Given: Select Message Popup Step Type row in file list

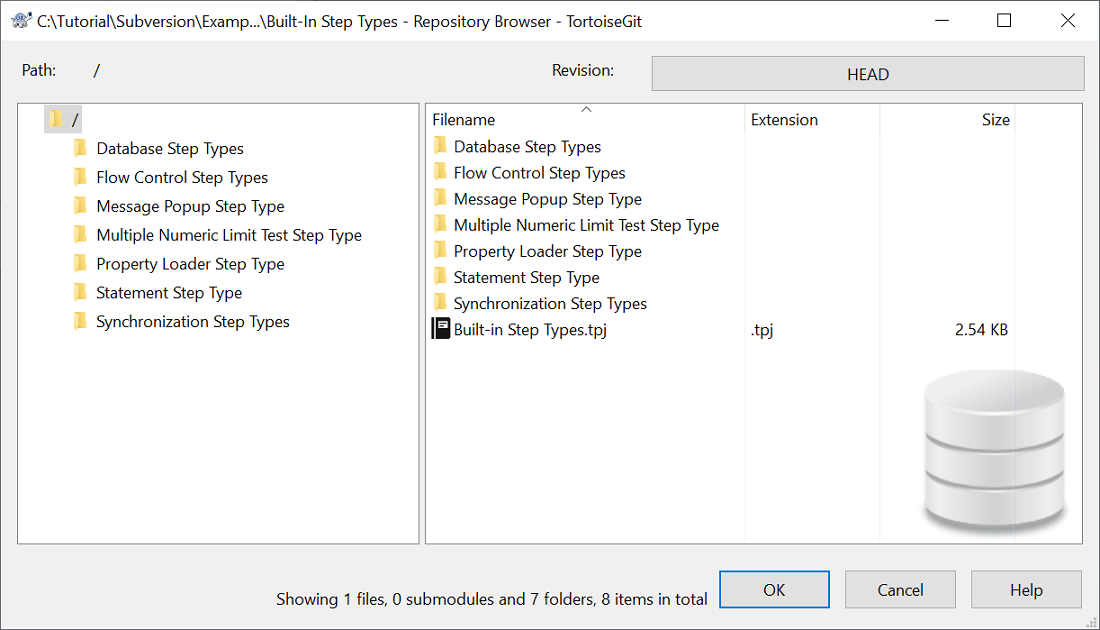Looking at the screenshot, I should click(548, 199).
